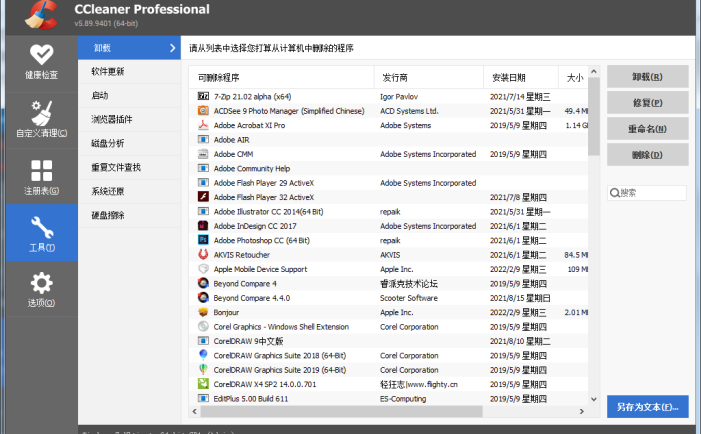
Task: Open the Health Check heart icon section
Action: point(42,63)
